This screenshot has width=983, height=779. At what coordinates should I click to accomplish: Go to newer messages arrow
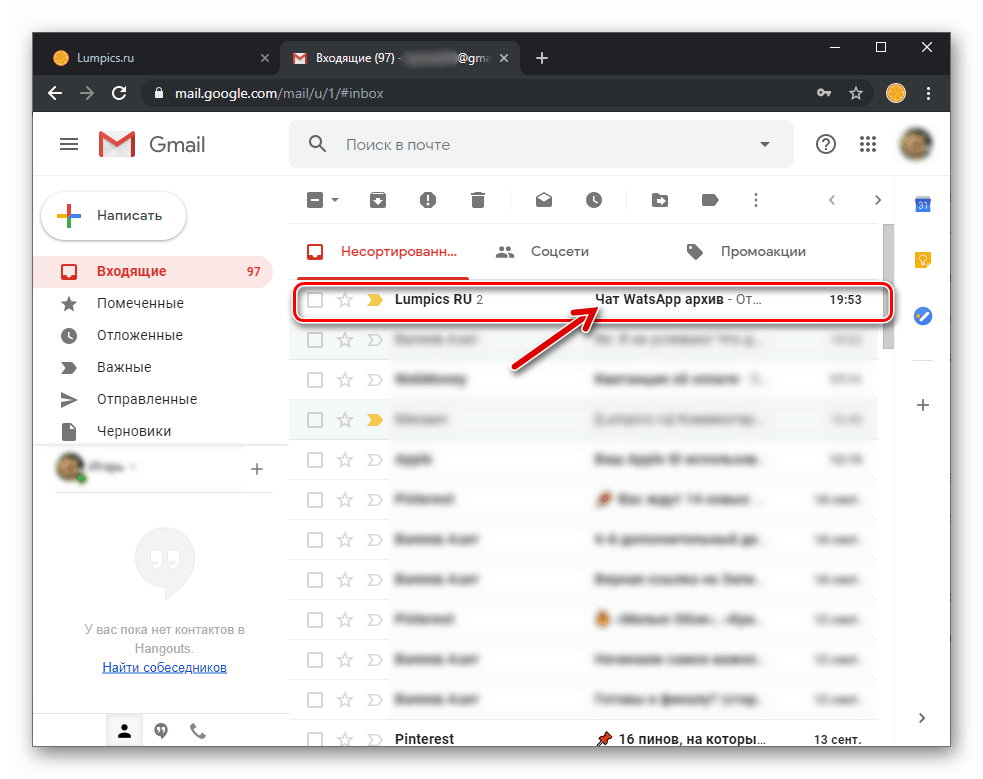(832, 200)
